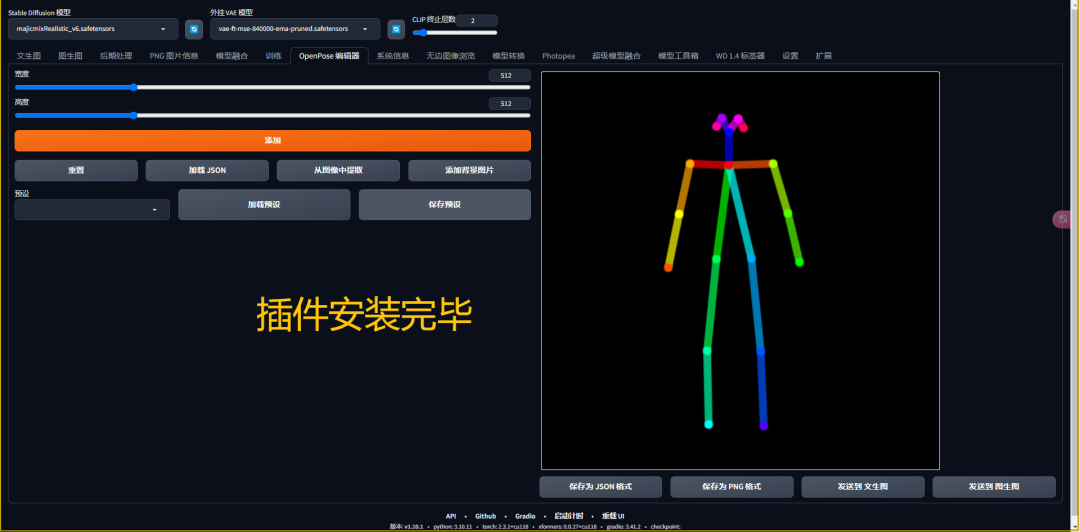Click the 保存预设 button
The width and height of the screenshot is (1080, 532).
pos(445,205)
